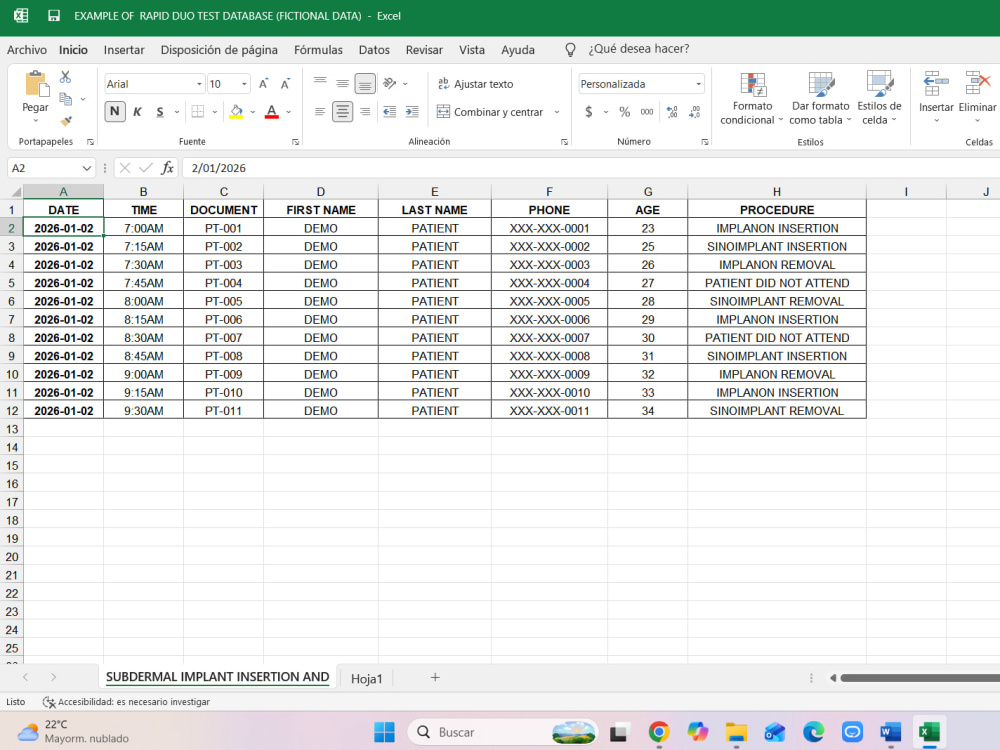Screen dimensions: 1000x750
Task: Select all cells corner triangle
Action: pos(15,191)
